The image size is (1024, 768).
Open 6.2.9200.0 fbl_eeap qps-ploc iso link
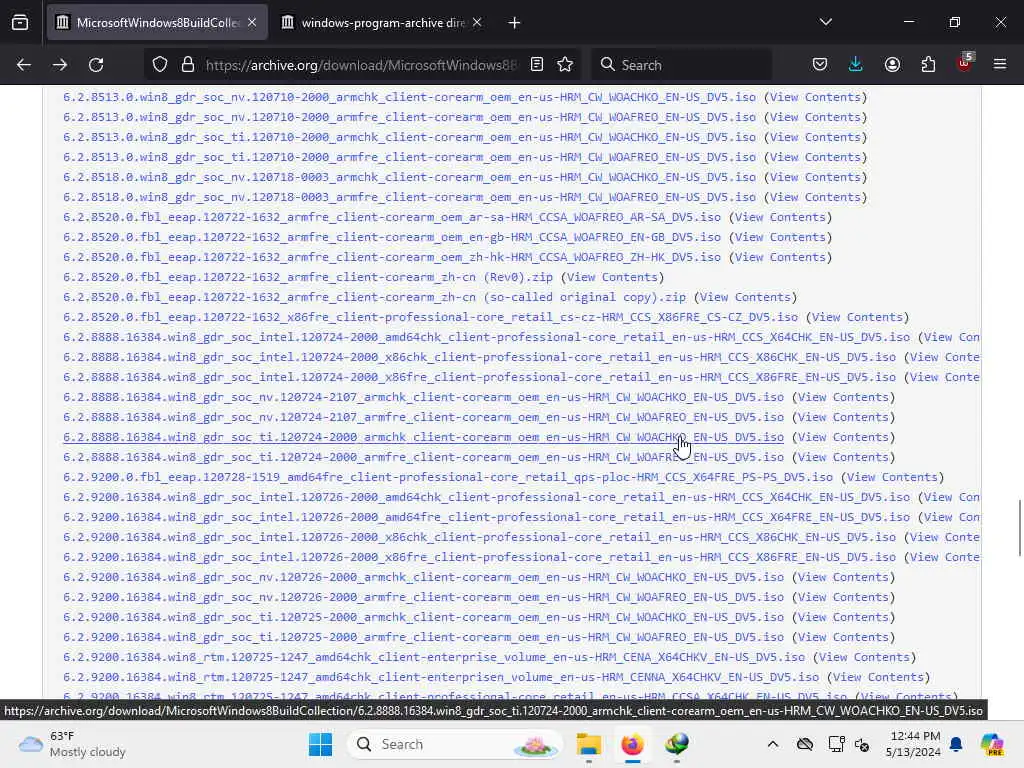click(448, 477)
